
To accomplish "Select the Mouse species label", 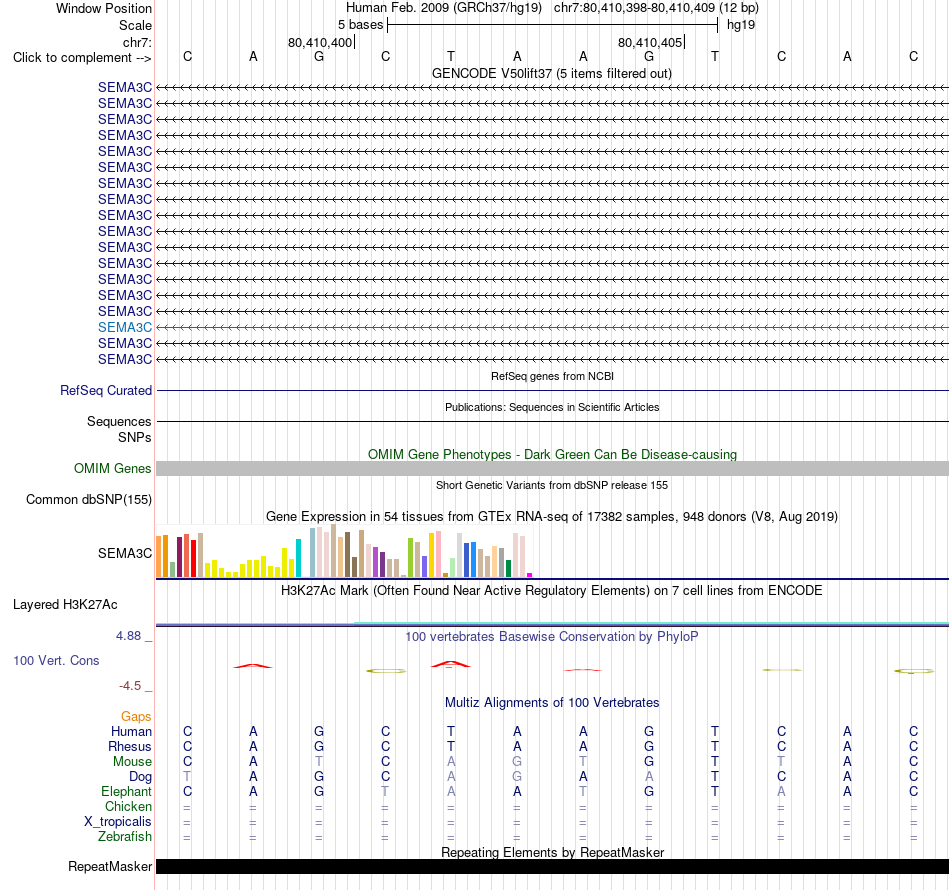I will [x=132, y=762].
